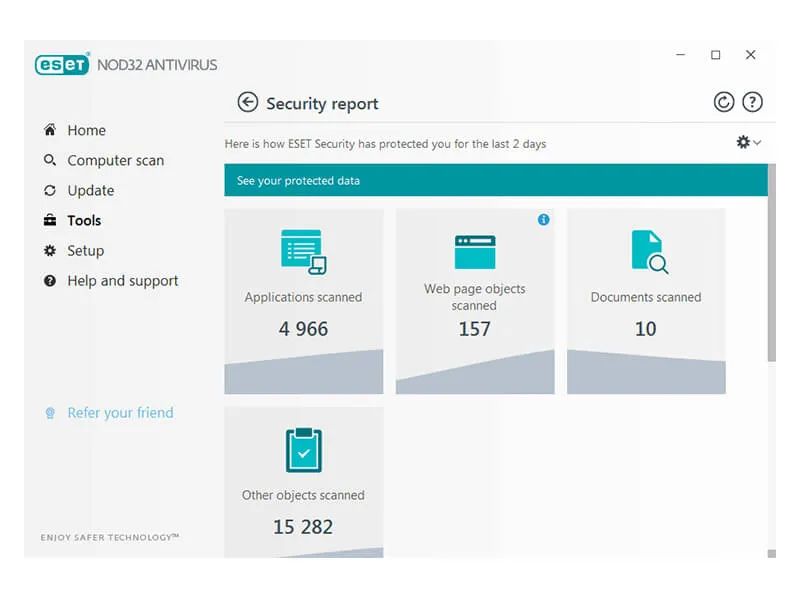The width and height of the screenshot is (800, 600).
Task: Click the Update arrows icon
Action: pyautogui.click(x=49, y=190)
